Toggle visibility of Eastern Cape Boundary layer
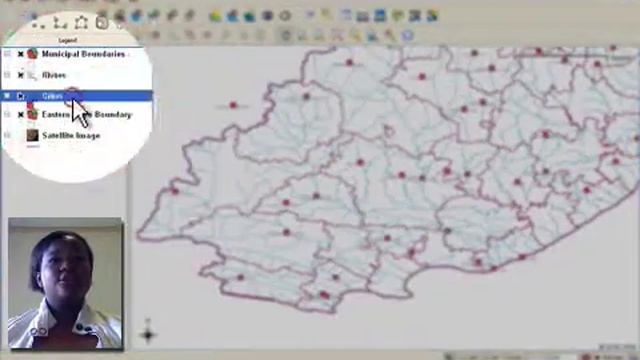Image resolution: width=640 pixels, height=360 pixels. (x=20, y=115)
